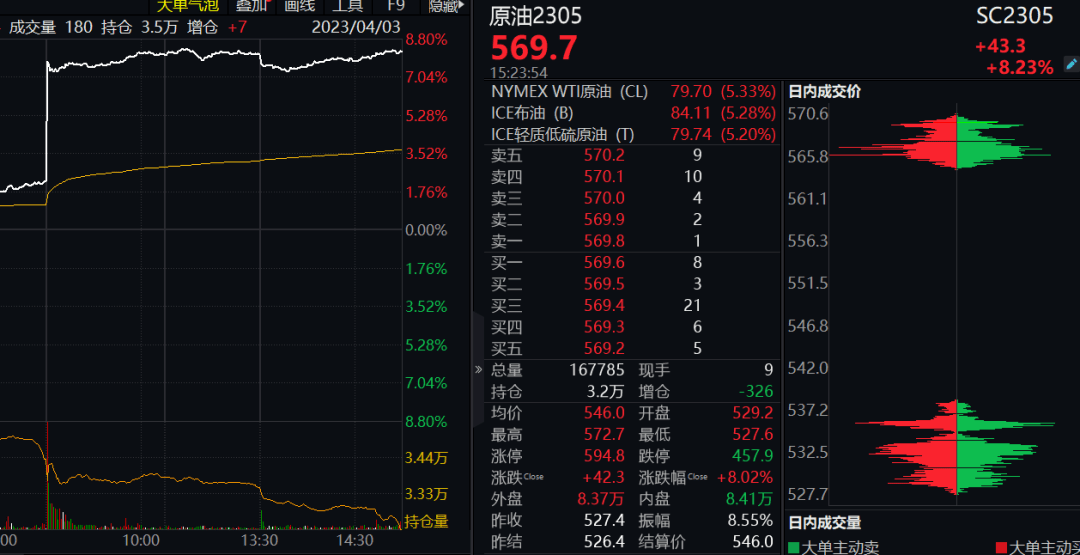1080x555 pixels.
Task: Open the 工具 tools menu
Action: coord(347,6)
